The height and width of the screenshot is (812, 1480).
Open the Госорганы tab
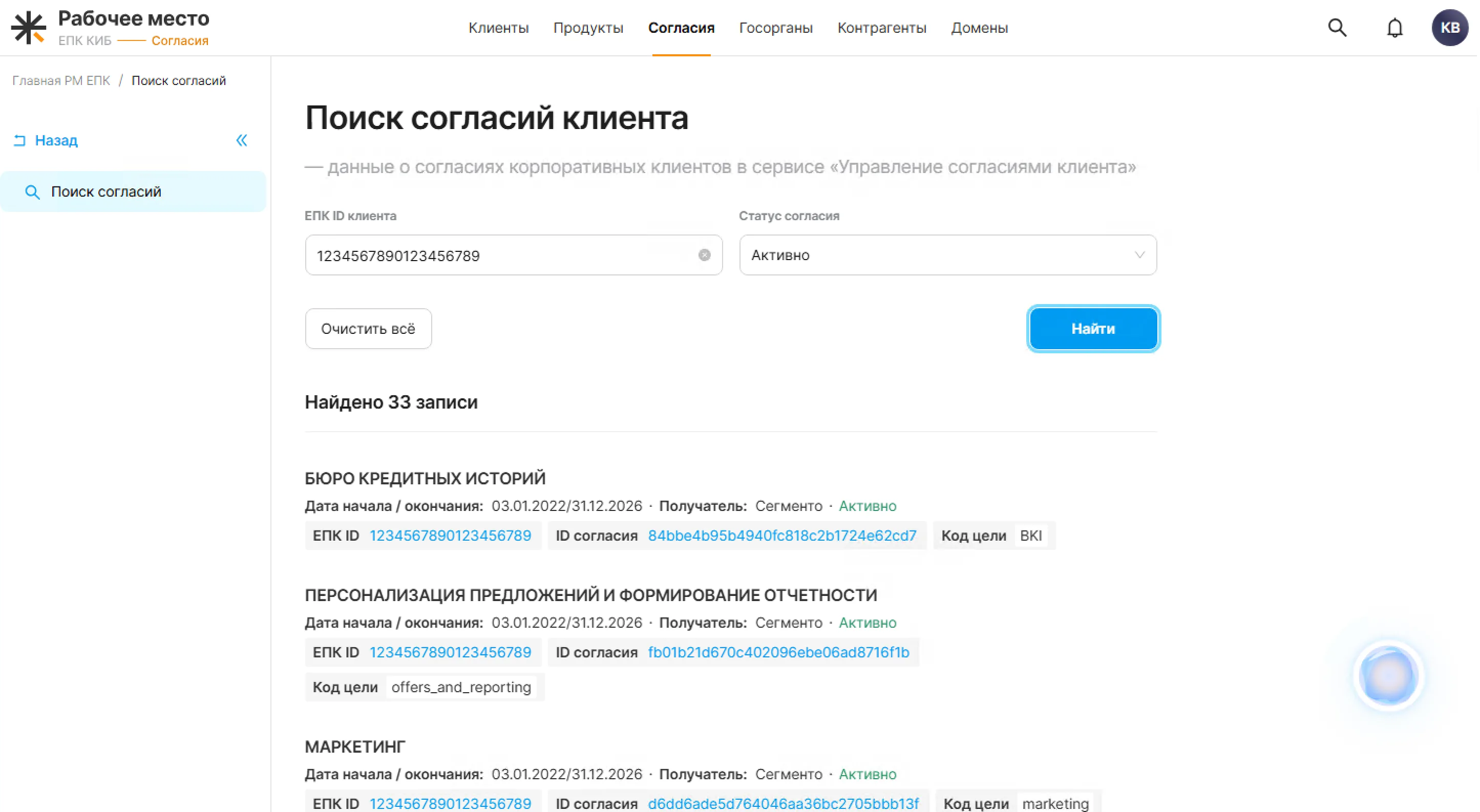(777, 28)
